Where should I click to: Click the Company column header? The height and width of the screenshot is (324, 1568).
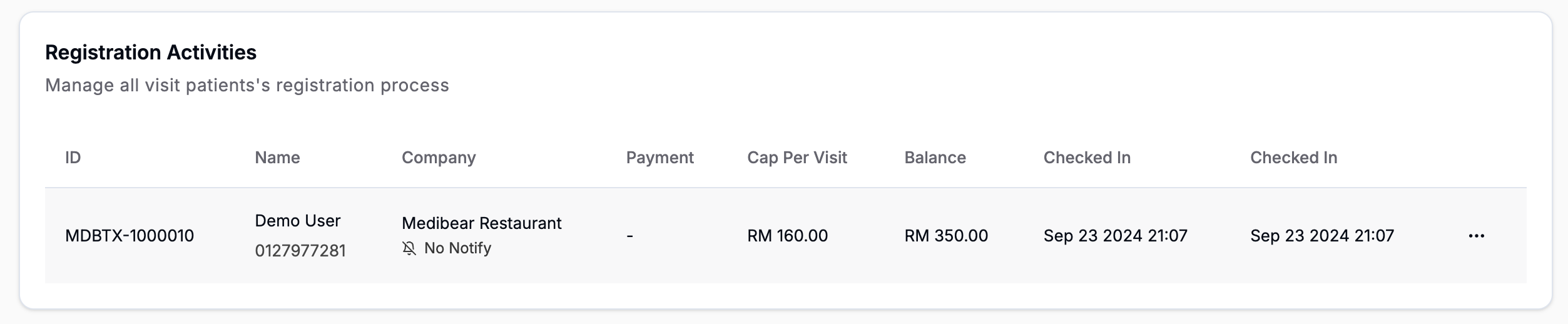coord(439,158)
